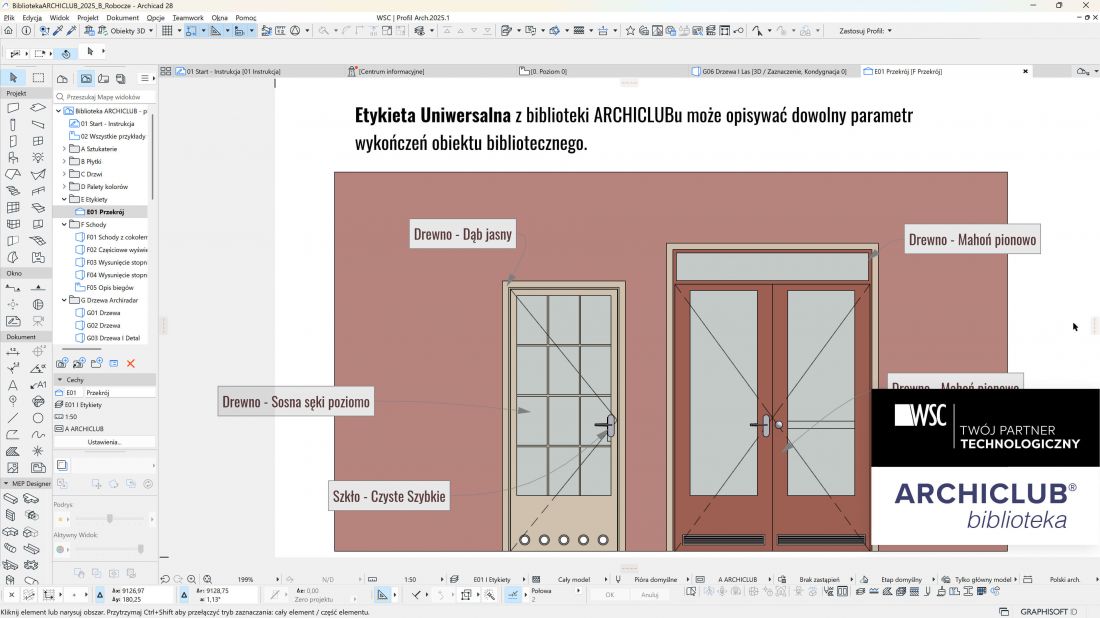
Task: Select the Text tool in Dokument toolbox
Action: click(13, 384)
